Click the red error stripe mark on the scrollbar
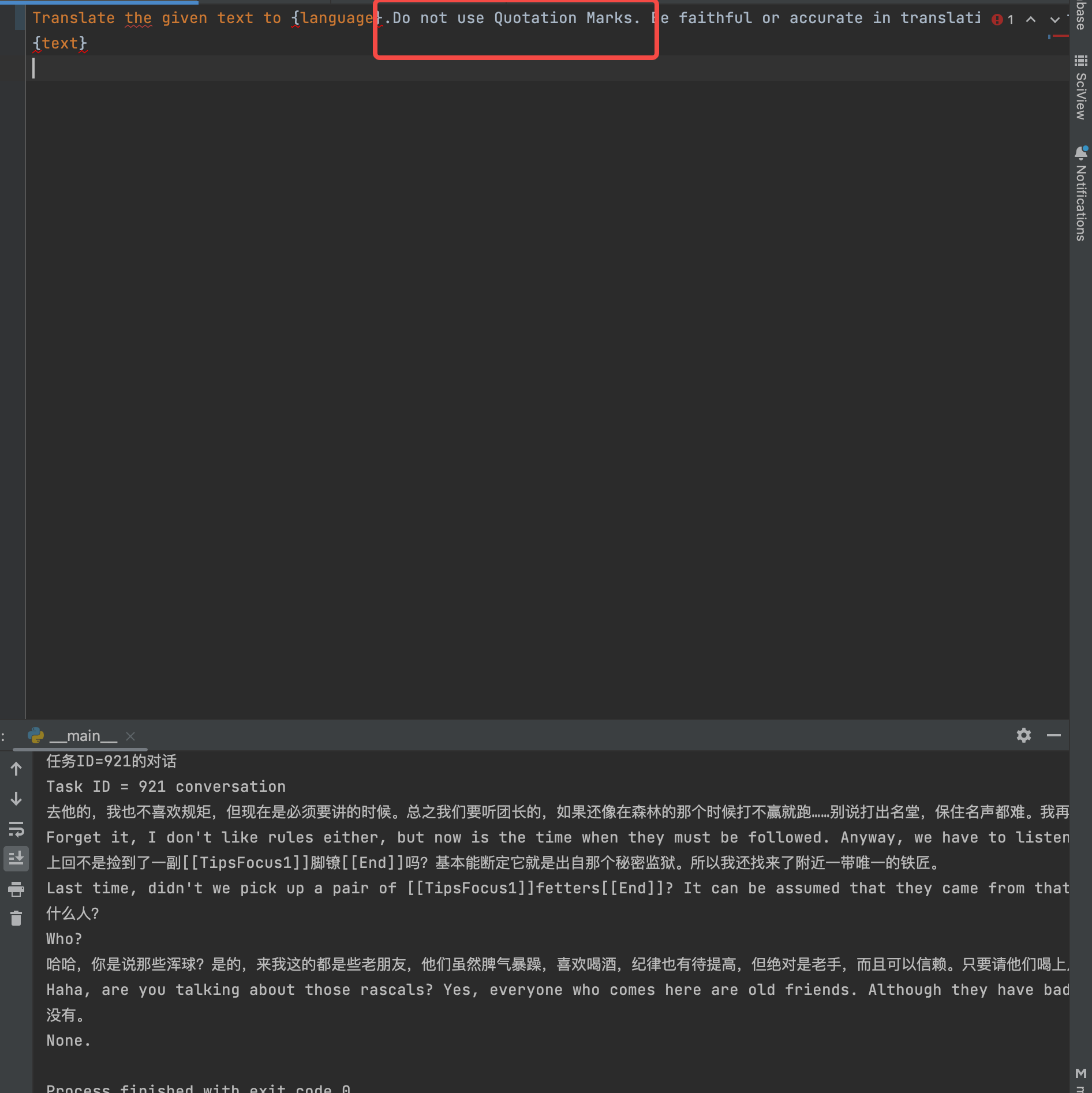 click(1060, 35)
